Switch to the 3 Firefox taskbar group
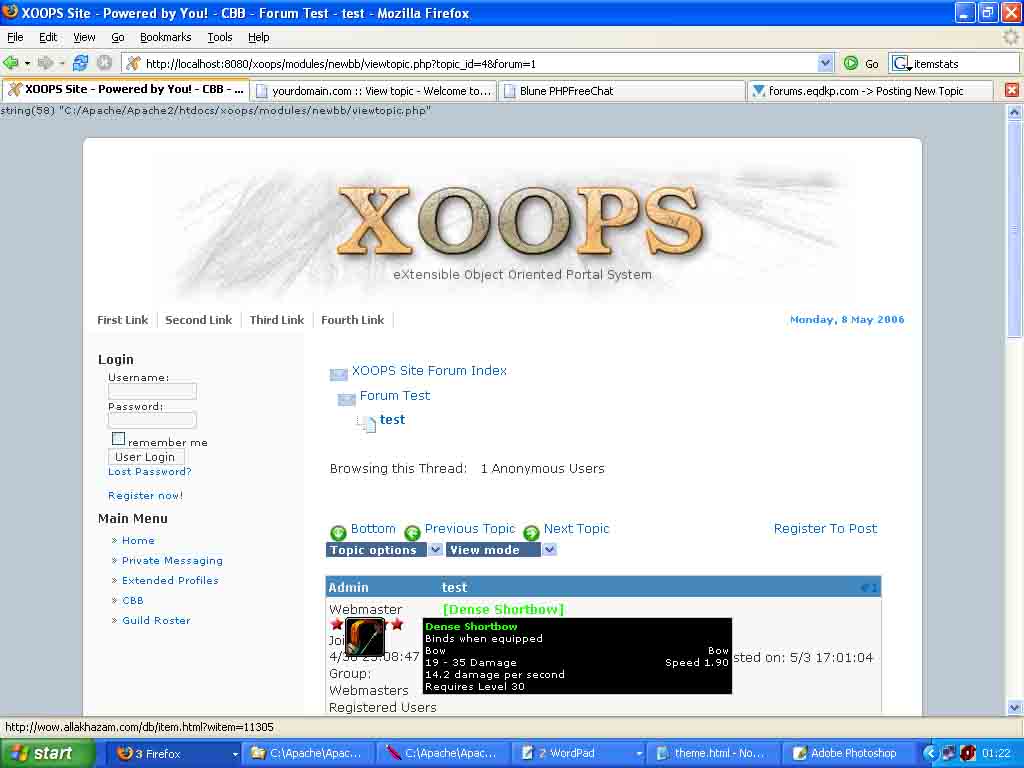 (x=172, y=754)
